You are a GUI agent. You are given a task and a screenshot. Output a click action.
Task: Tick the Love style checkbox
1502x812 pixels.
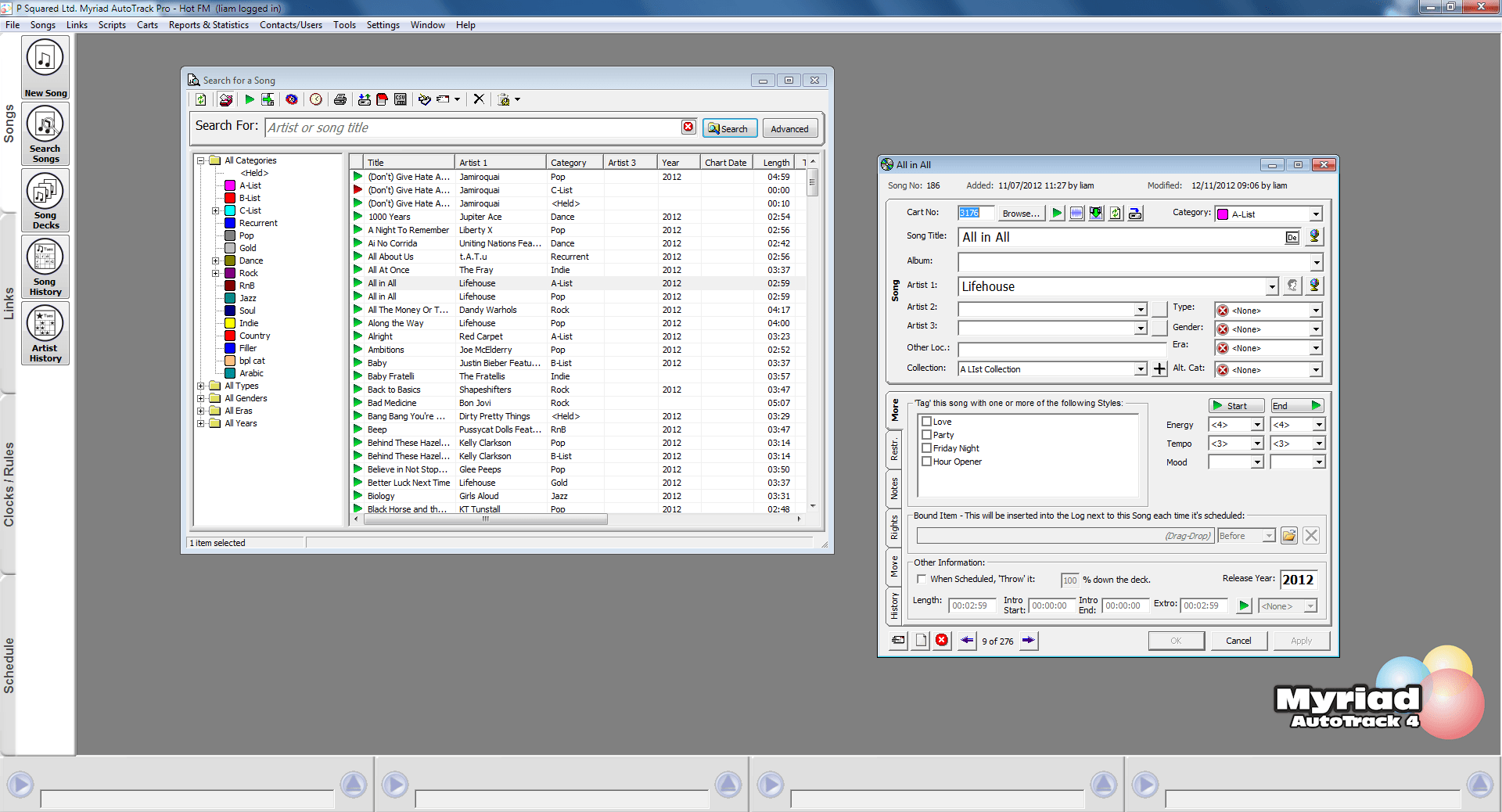click(926, 422)
